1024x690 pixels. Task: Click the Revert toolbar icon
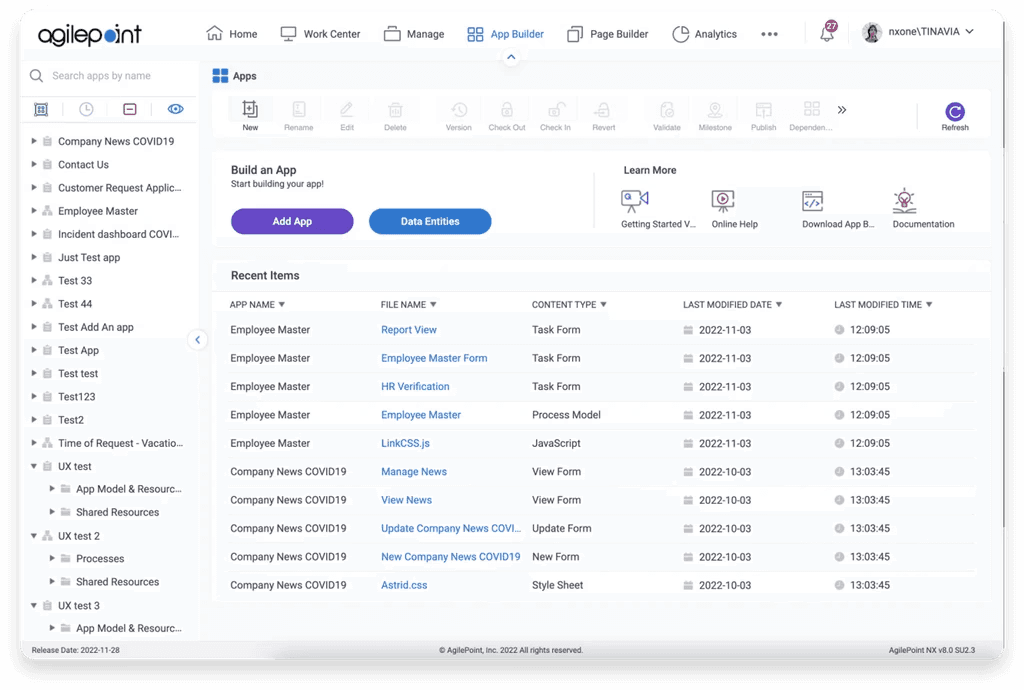pyautogui.click(x=603, y=109)
